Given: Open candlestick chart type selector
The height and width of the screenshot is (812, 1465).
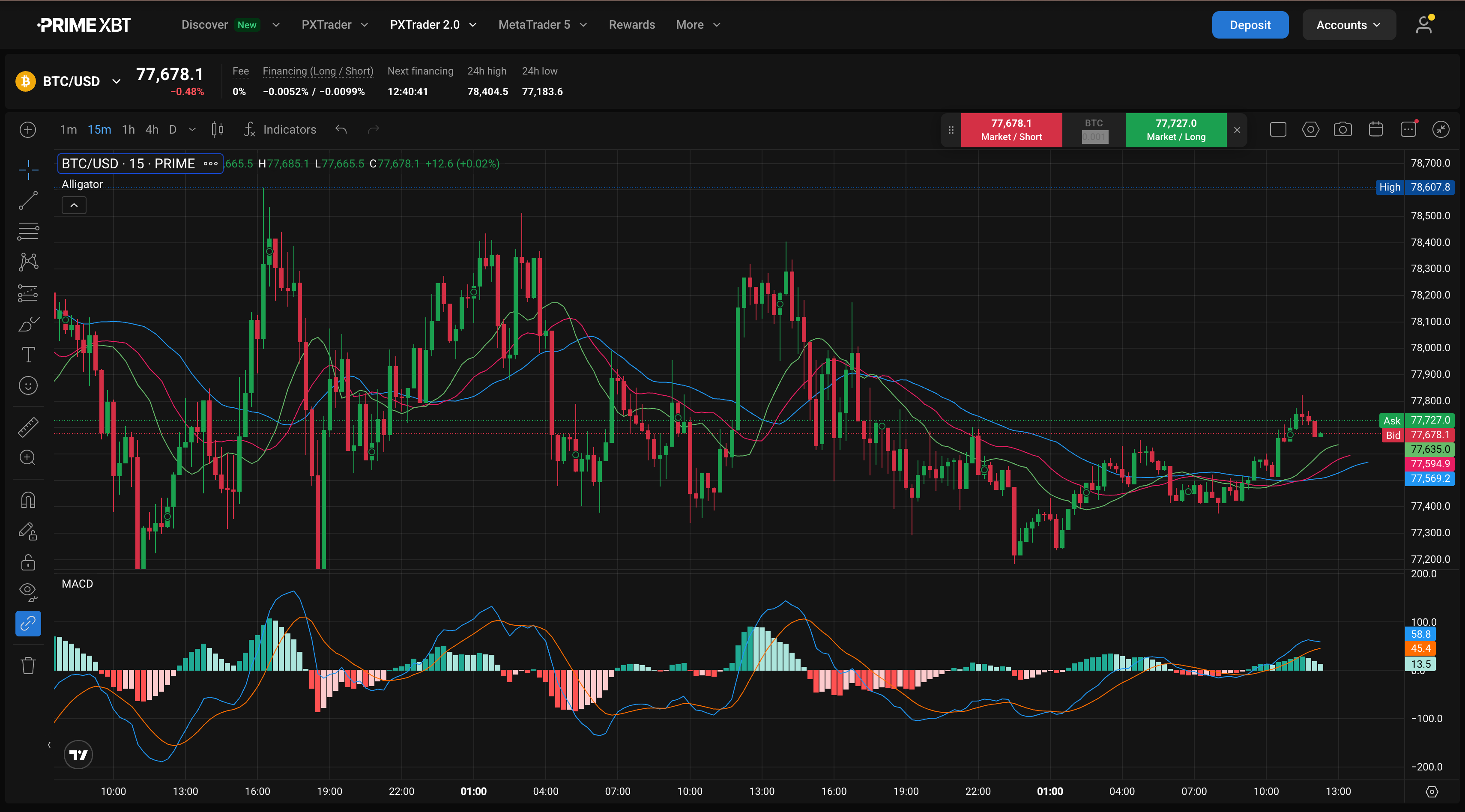Looking at the screenshot, I should [217, 130].
